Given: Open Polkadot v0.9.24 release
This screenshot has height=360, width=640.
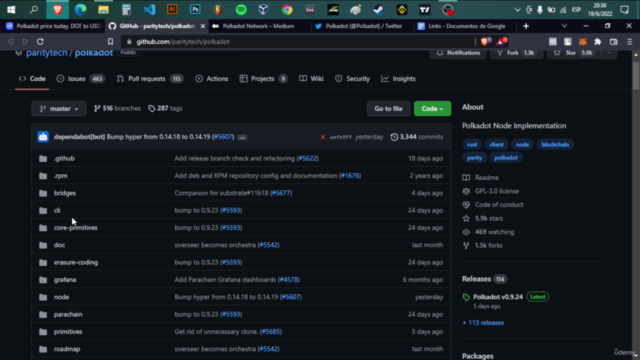Looking at the screenshot, I should tap(498, 297).
